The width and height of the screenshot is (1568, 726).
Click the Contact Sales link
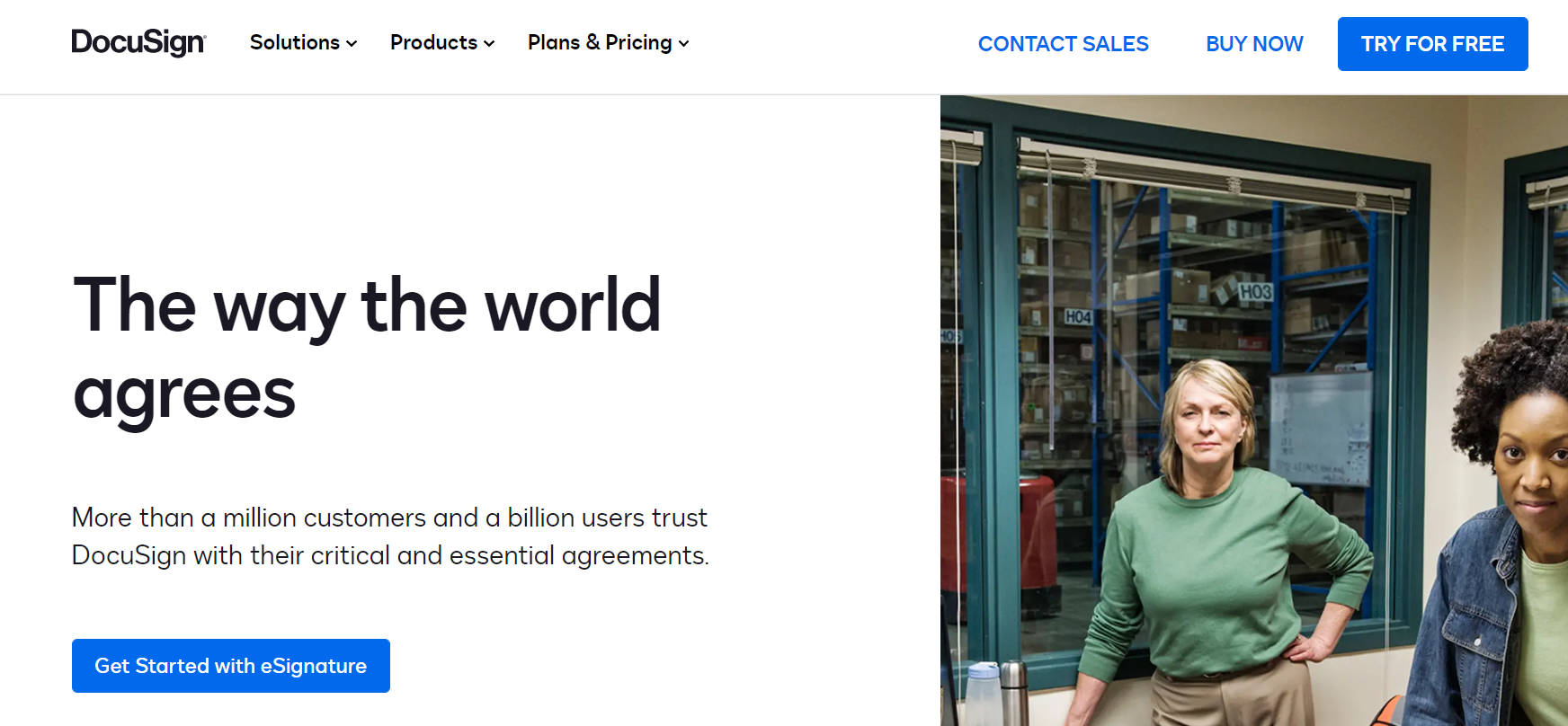click(1063, 44)
